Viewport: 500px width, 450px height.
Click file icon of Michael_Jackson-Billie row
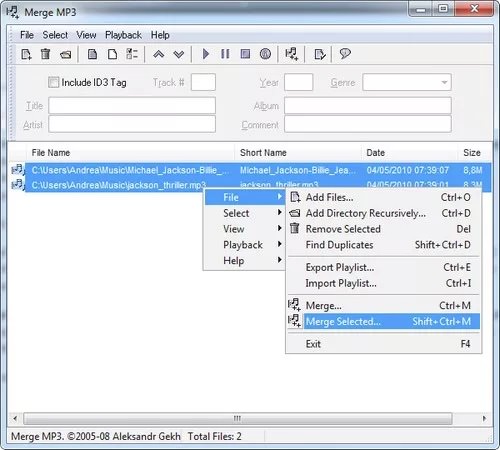(17, 170)
